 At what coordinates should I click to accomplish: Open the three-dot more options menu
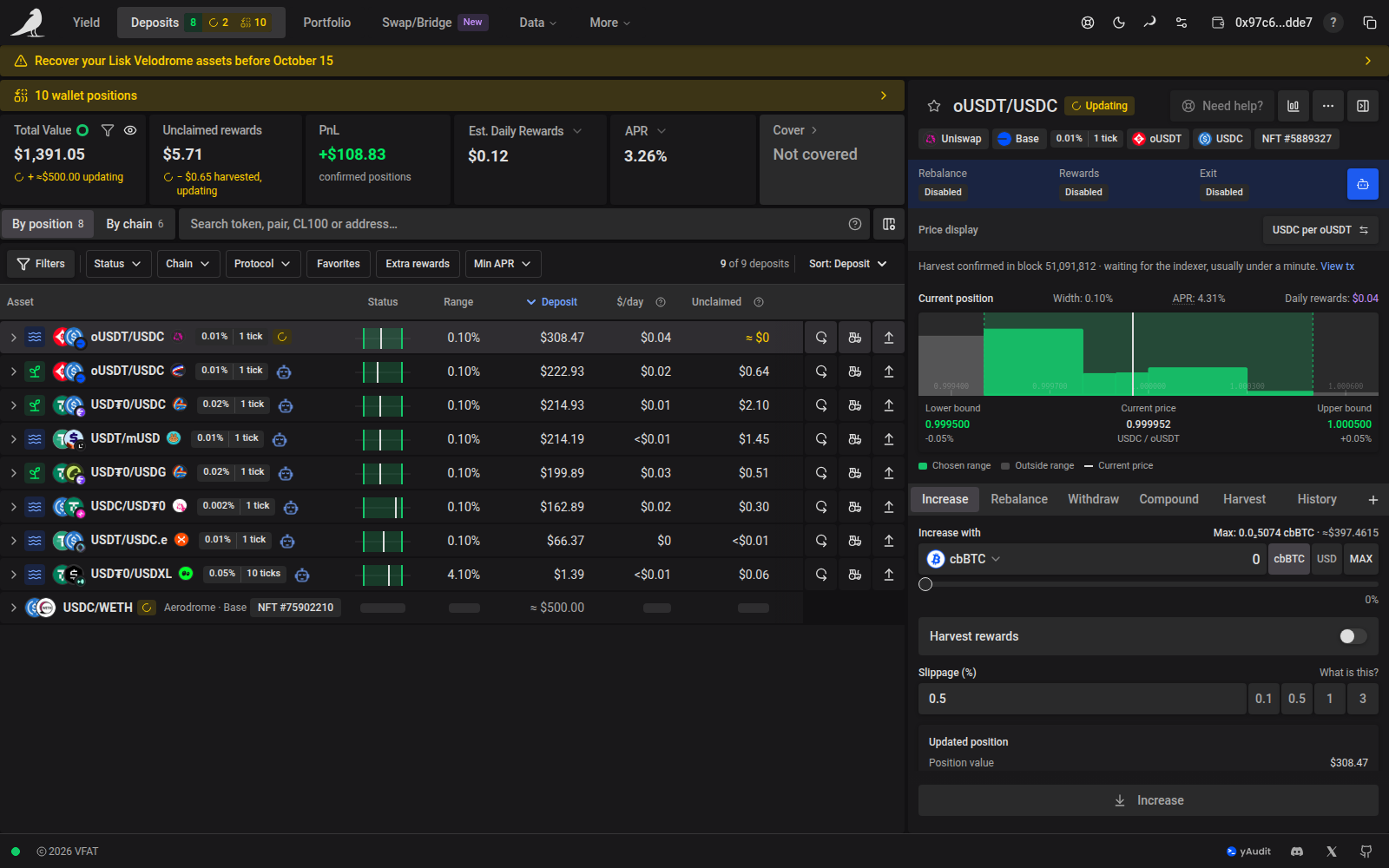coord(1328,106)
